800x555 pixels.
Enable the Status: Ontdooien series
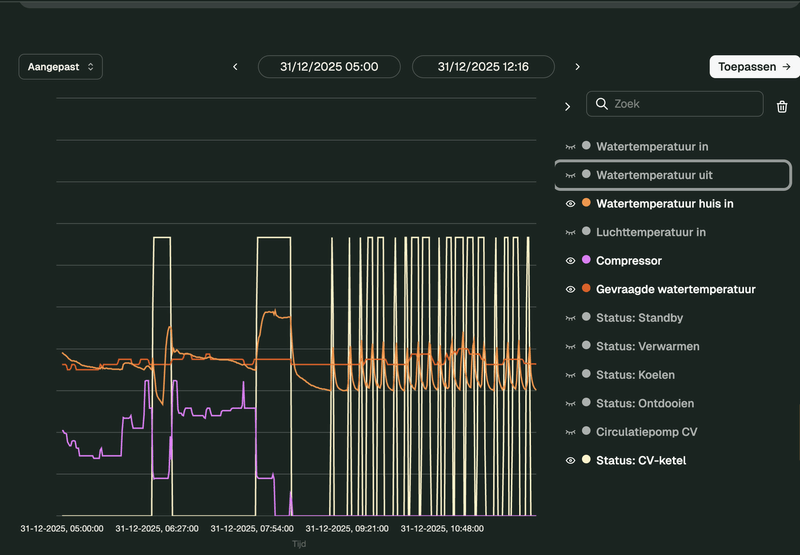click(x=571, y=404)
